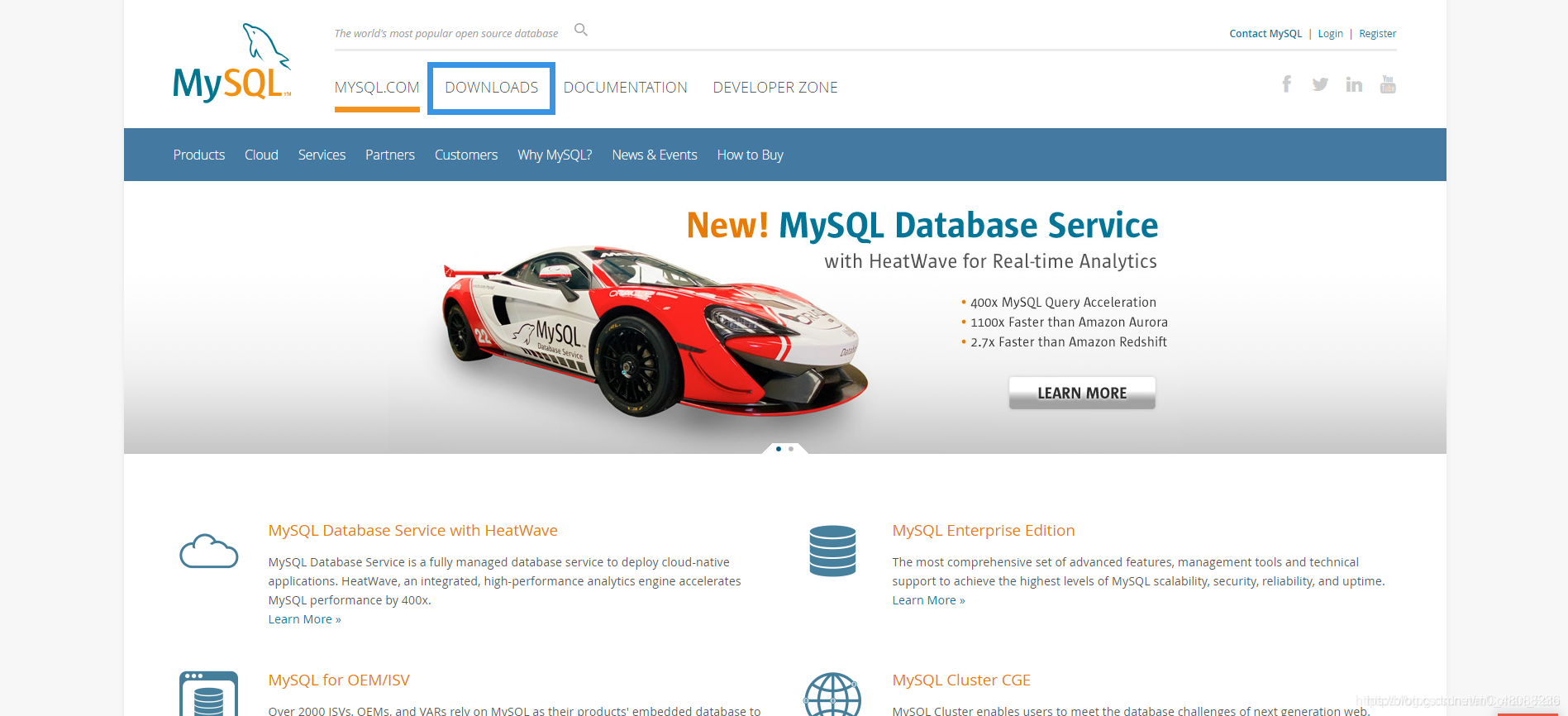The height and width of the screenshot is (716, 1568).
Task: Click '1100x Faster than Amazon Aurora' bullet text
Action: point(1069,322)
